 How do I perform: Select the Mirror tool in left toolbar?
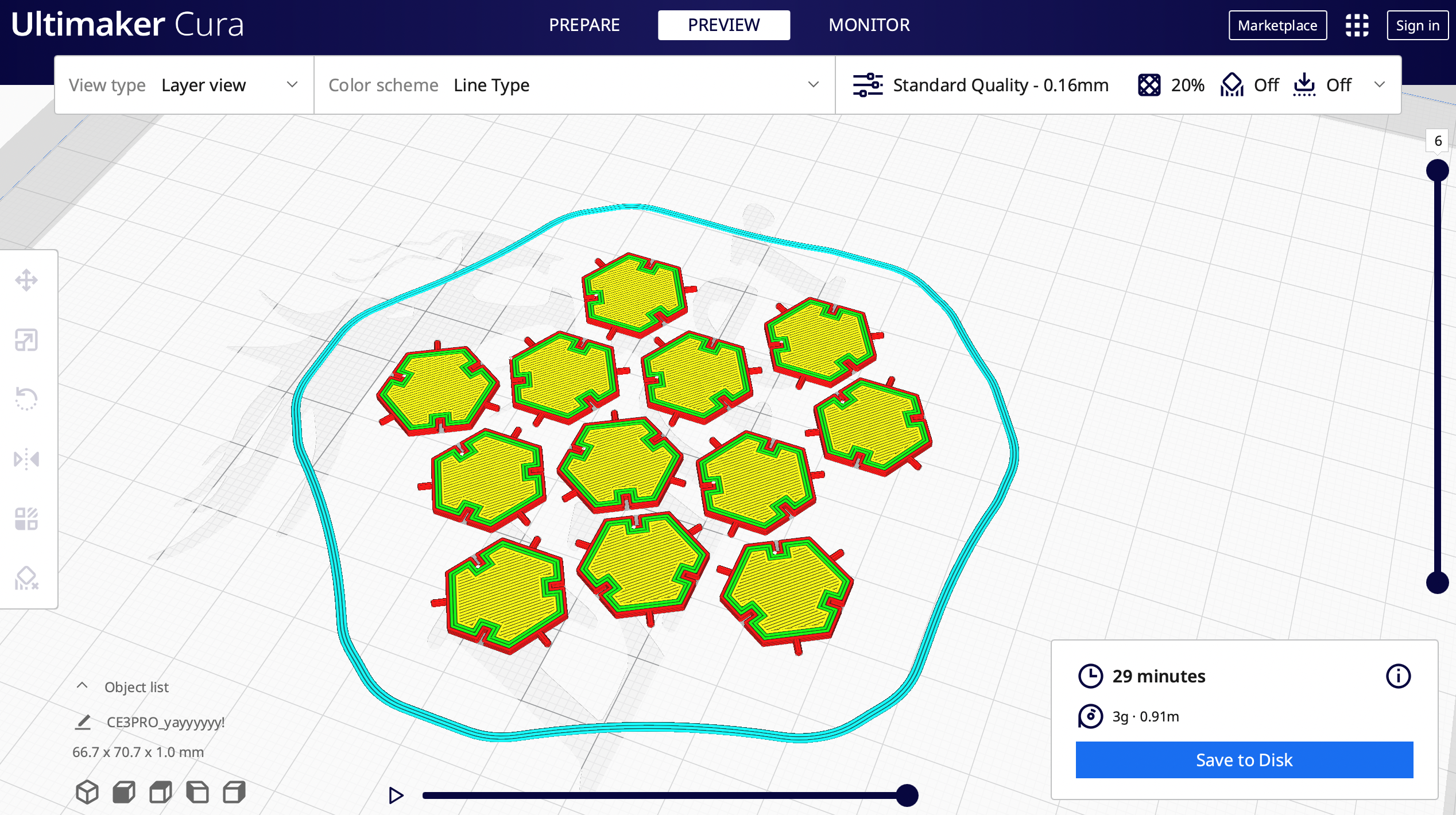(26, 459)
